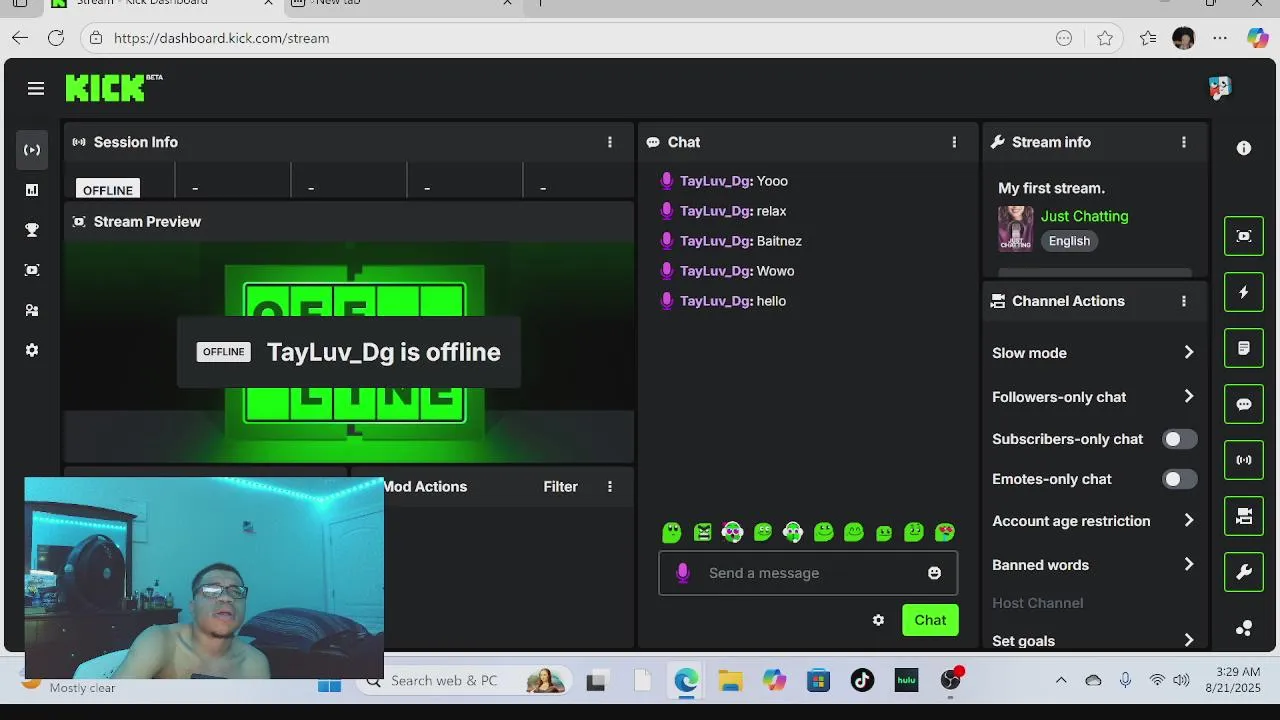Click the Filter button in Mod Actions
This screenshot has height=720, width=1280.
click(560, 486)
